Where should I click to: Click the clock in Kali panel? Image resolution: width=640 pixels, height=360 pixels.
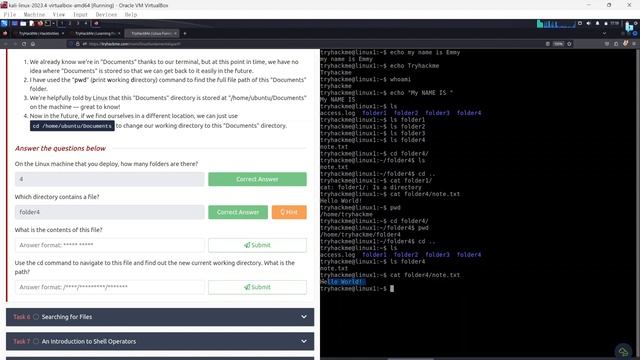pyautogui.click(x=615, y=23)
